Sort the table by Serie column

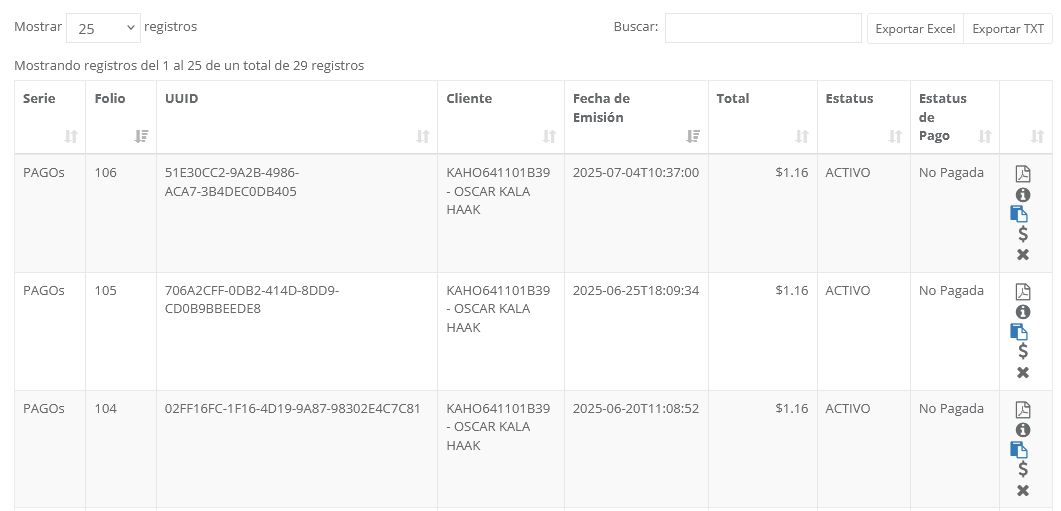click(50, 117)
